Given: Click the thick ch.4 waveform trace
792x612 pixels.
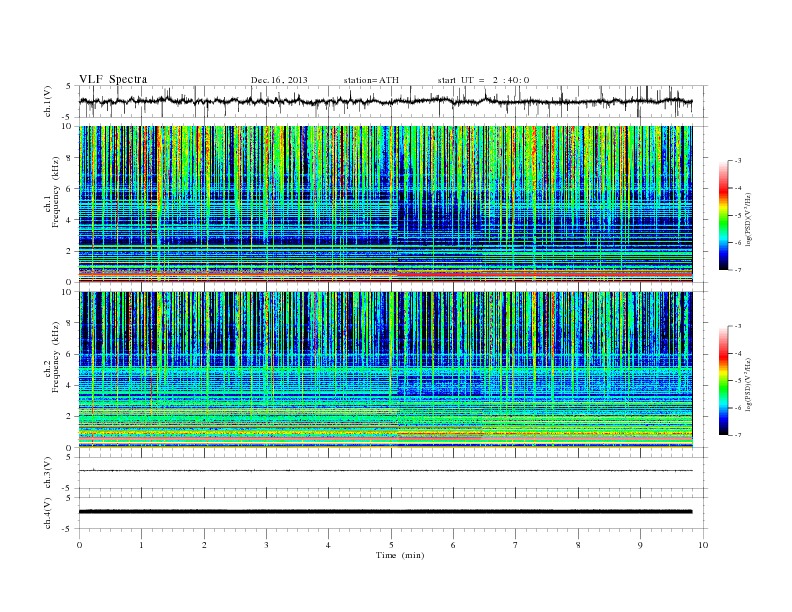Looking at the screenshot, I should pyautogui.click(x=385, y=512).
